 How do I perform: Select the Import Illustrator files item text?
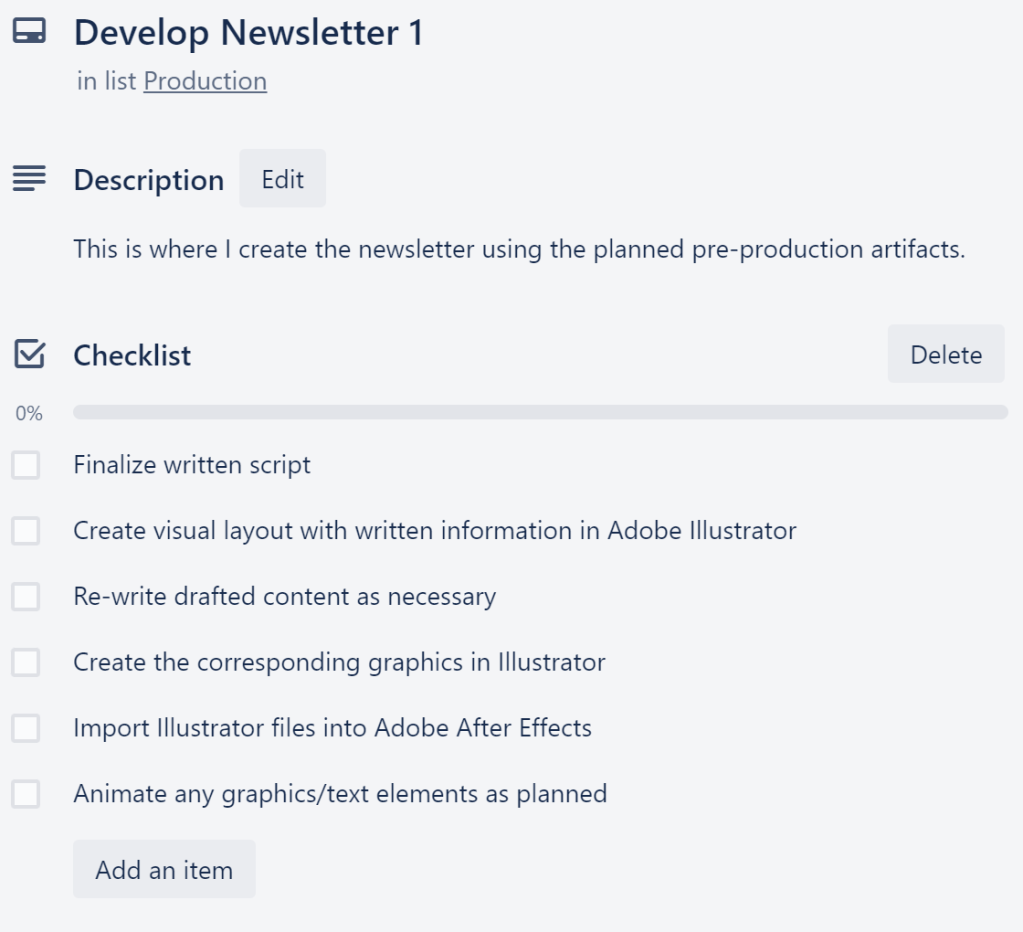point(332,728)
